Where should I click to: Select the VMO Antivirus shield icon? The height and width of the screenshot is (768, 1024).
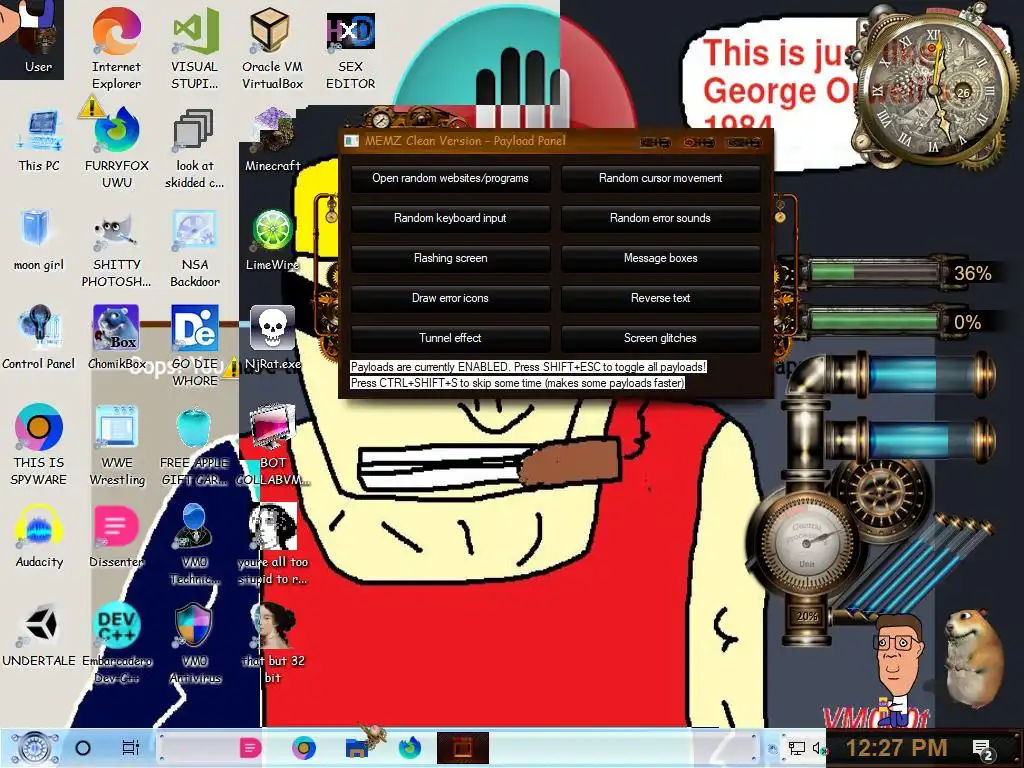click(195, 643)
